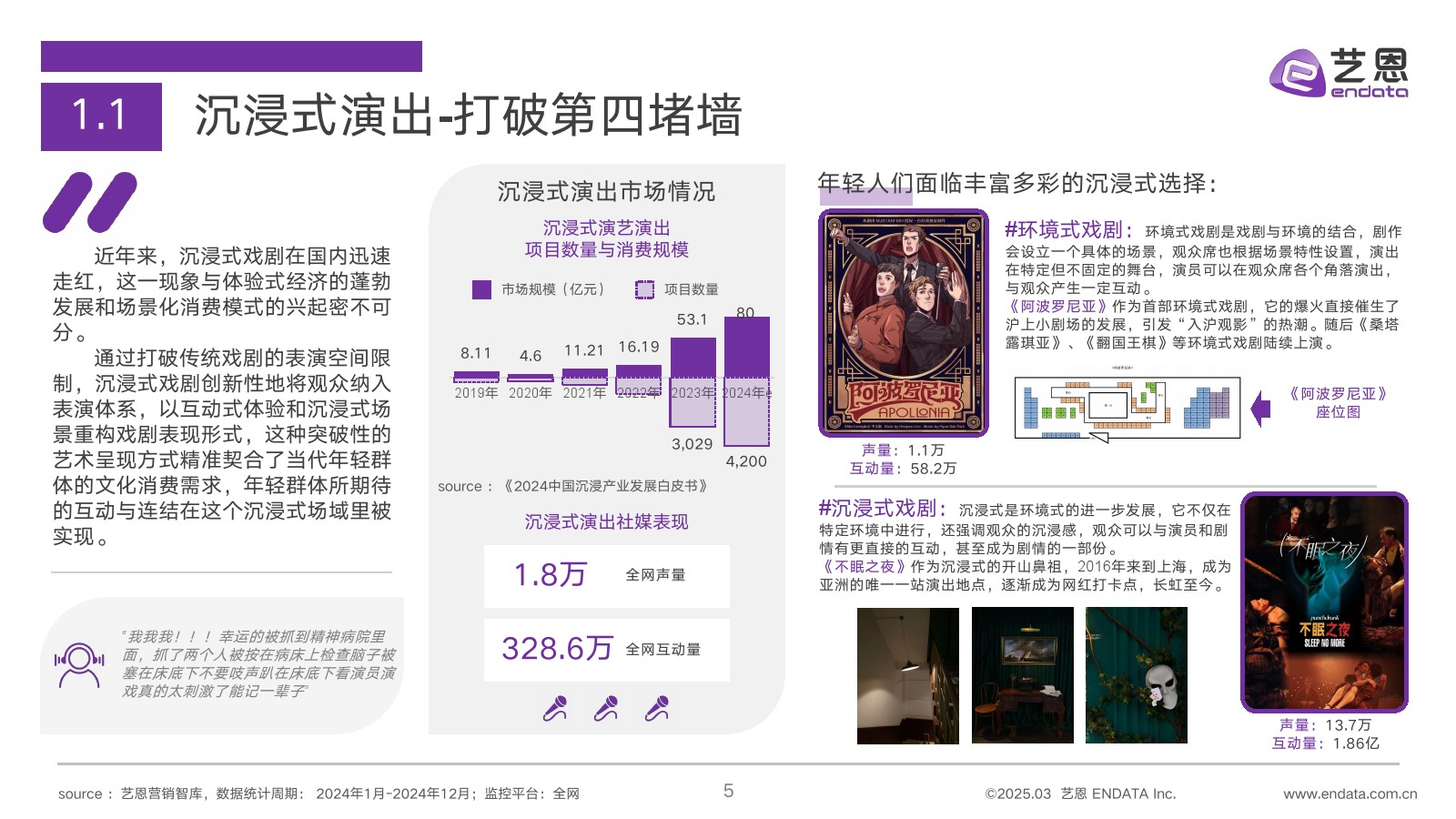The width and height of the screenshot is (1456, 819).
Task: Click the 《阿波罗尼亚》 purple title text
Action: [1057, 307]
